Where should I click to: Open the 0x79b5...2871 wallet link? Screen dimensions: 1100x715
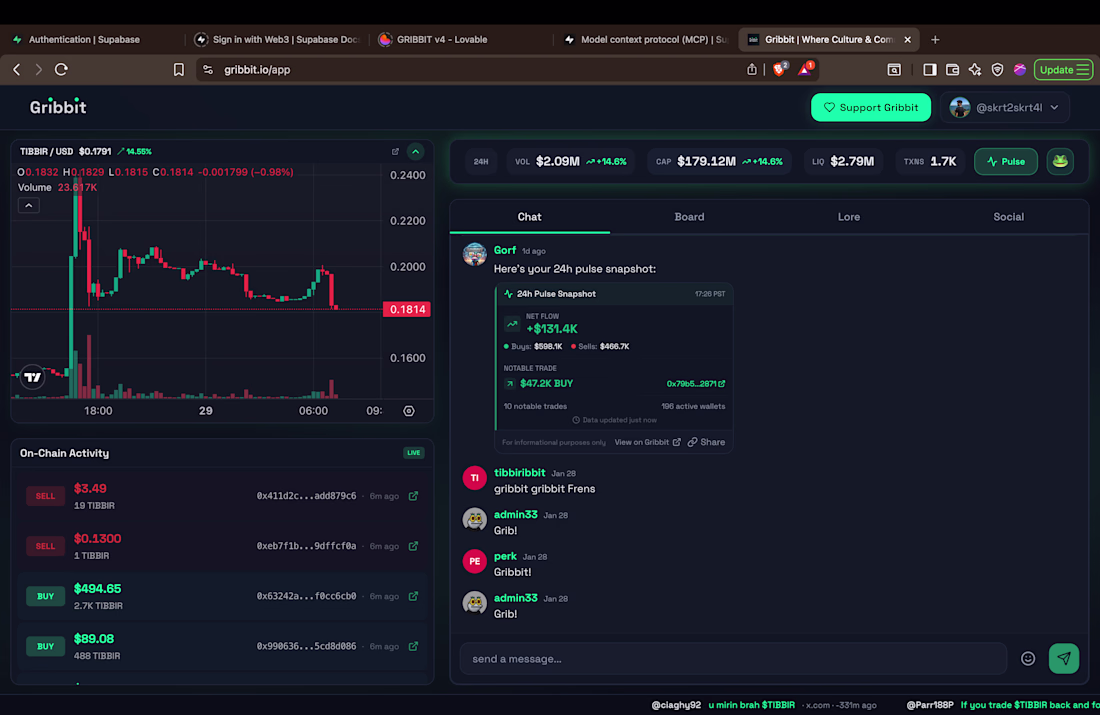tap(695, 384)
